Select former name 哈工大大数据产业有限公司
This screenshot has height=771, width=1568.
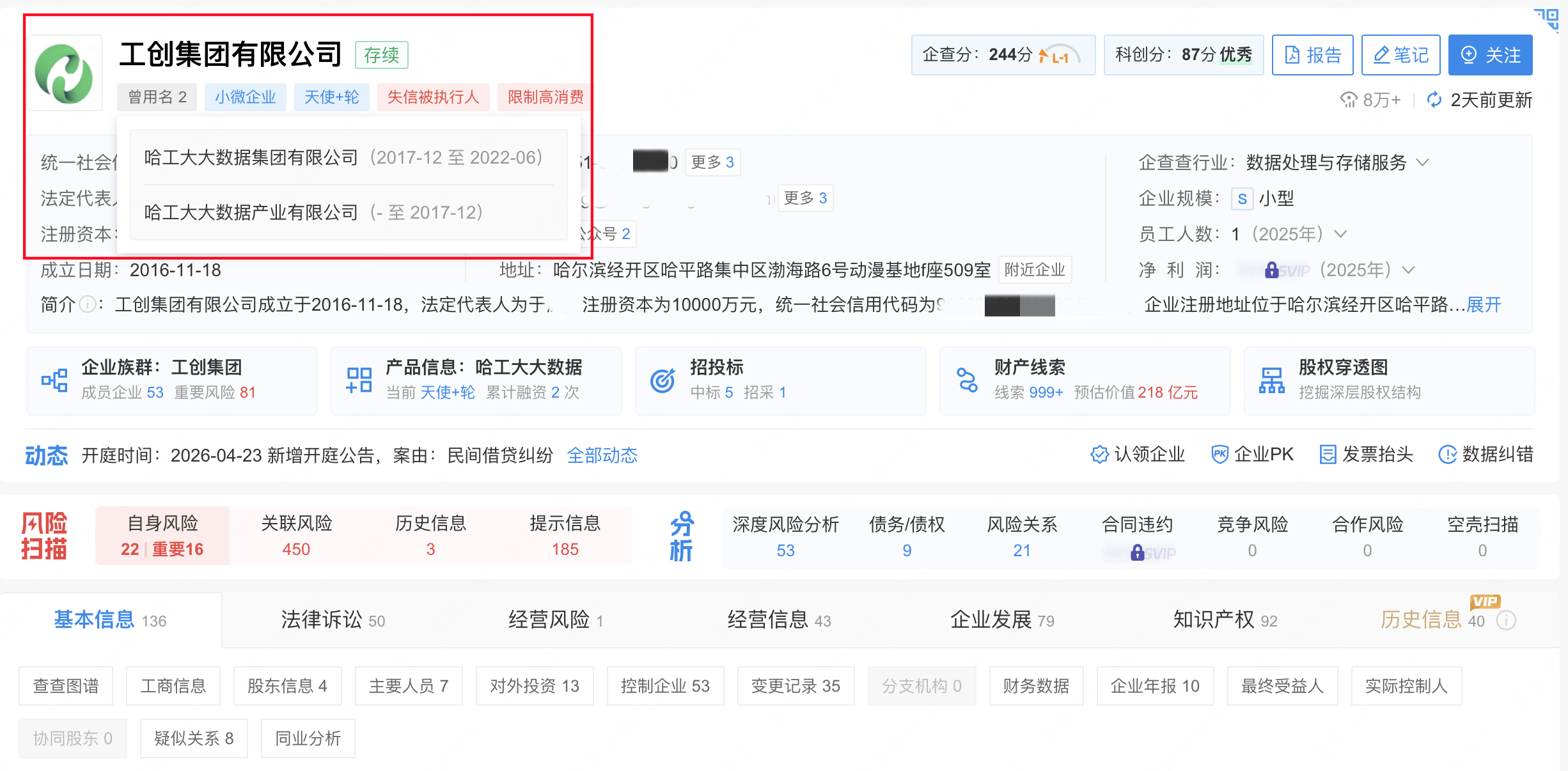251,212
